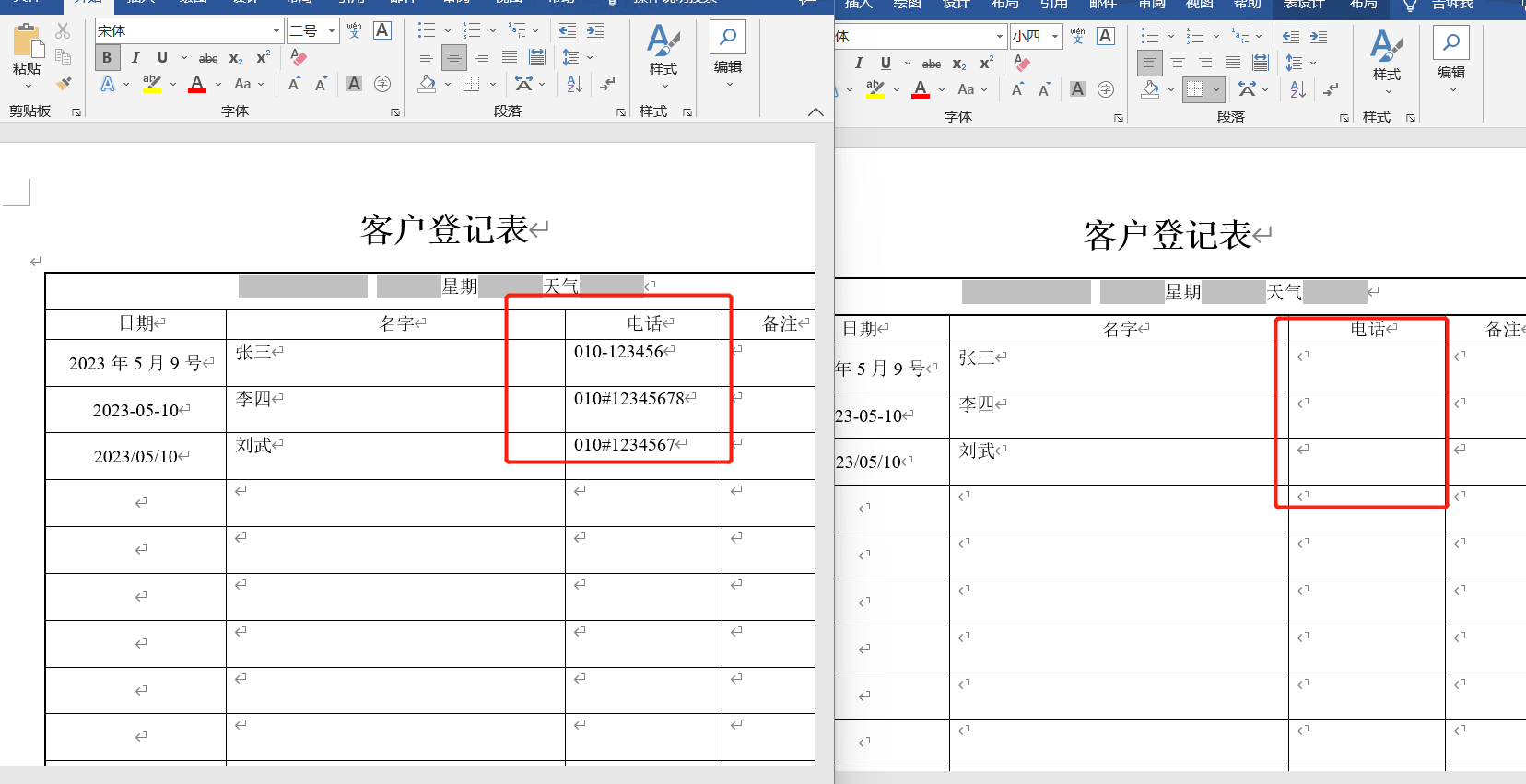1526x784 pixels.
Task: Open 编辑 editing menu in right window
Action: 1451,59
